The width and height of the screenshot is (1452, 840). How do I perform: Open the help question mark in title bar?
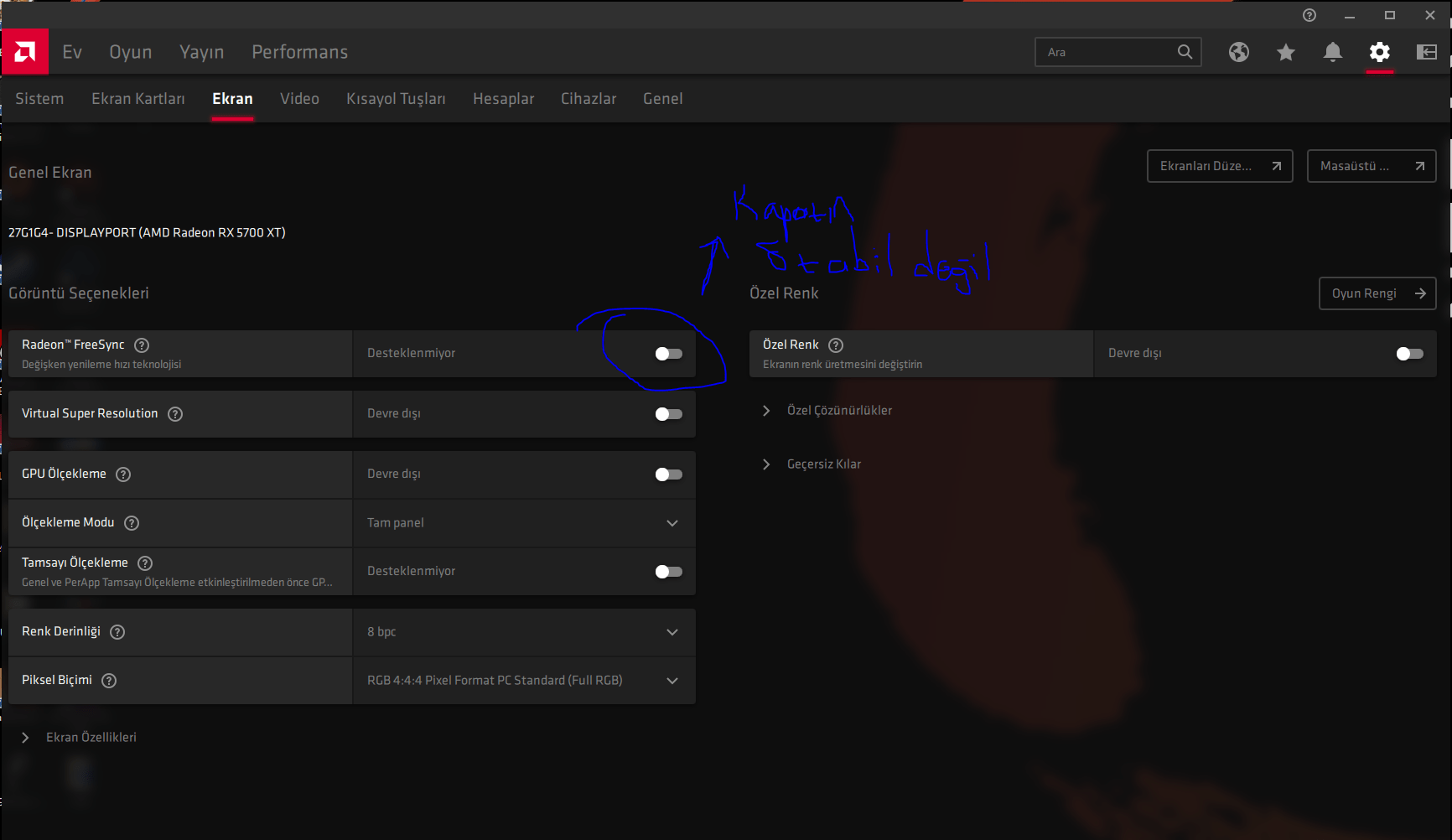1309,15
